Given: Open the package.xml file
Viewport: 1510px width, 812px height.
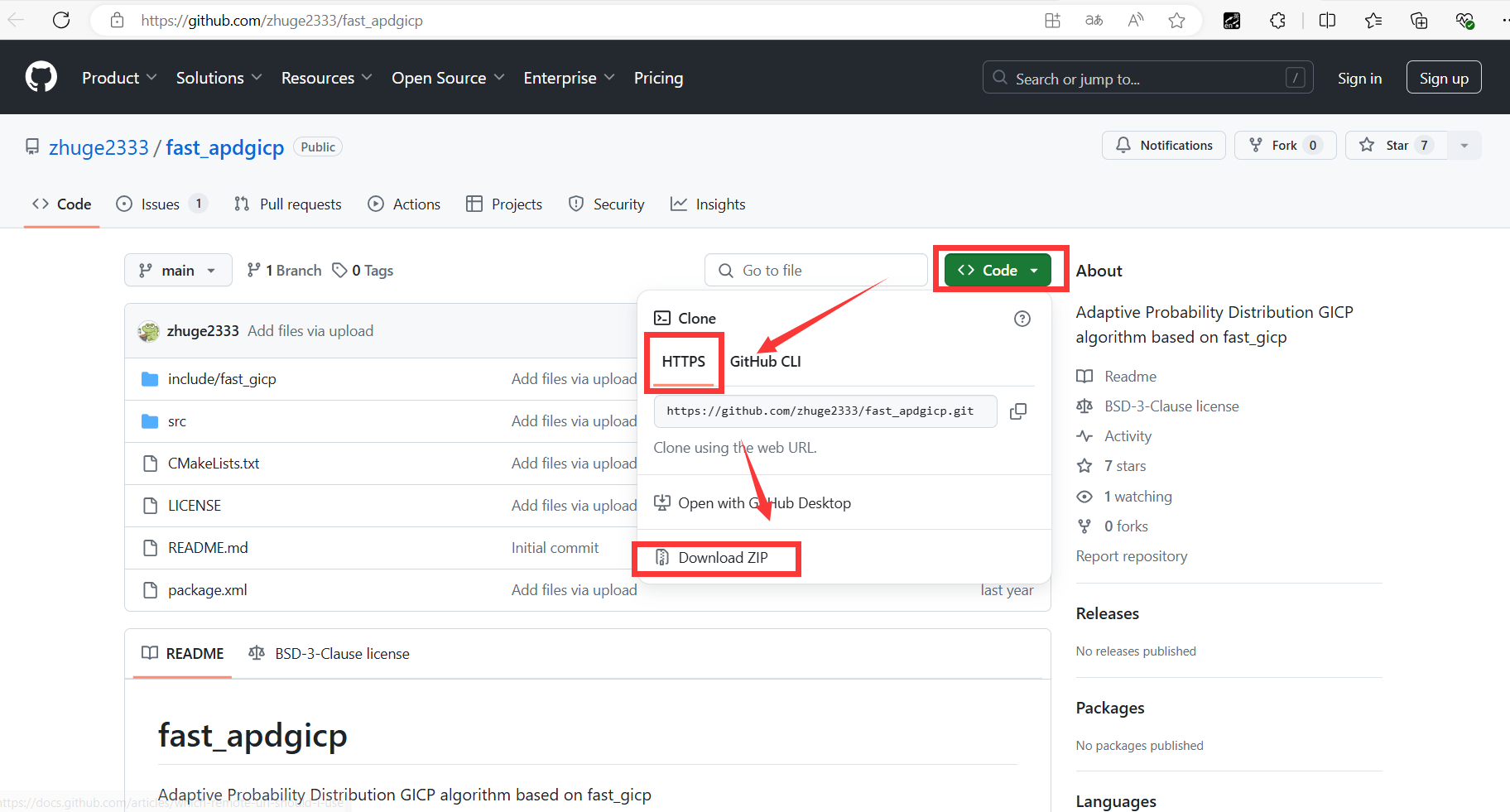Looking at the screenshot, I should [207, 590].
